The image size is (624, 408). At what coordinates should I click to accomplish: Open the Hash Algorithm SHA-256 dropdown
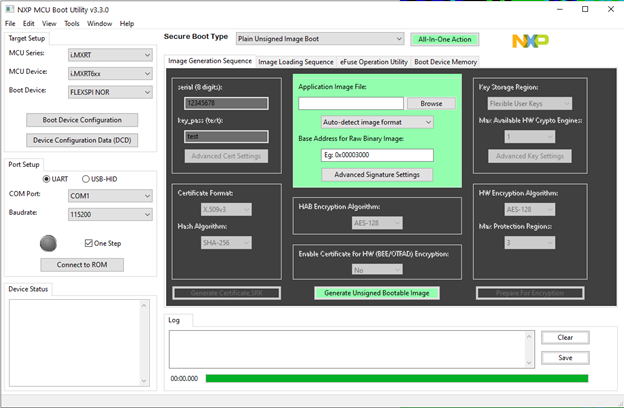point(226,243)
